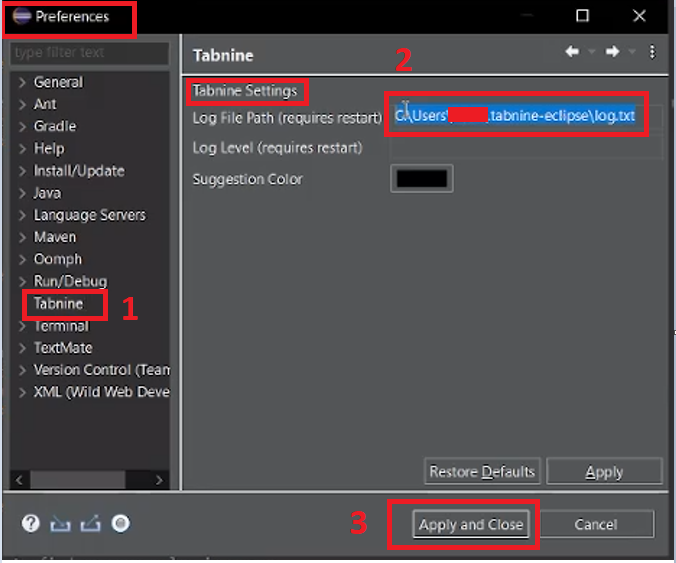Click the Cancel button
The height and width of the screenshot is (563, 676).
596,525
